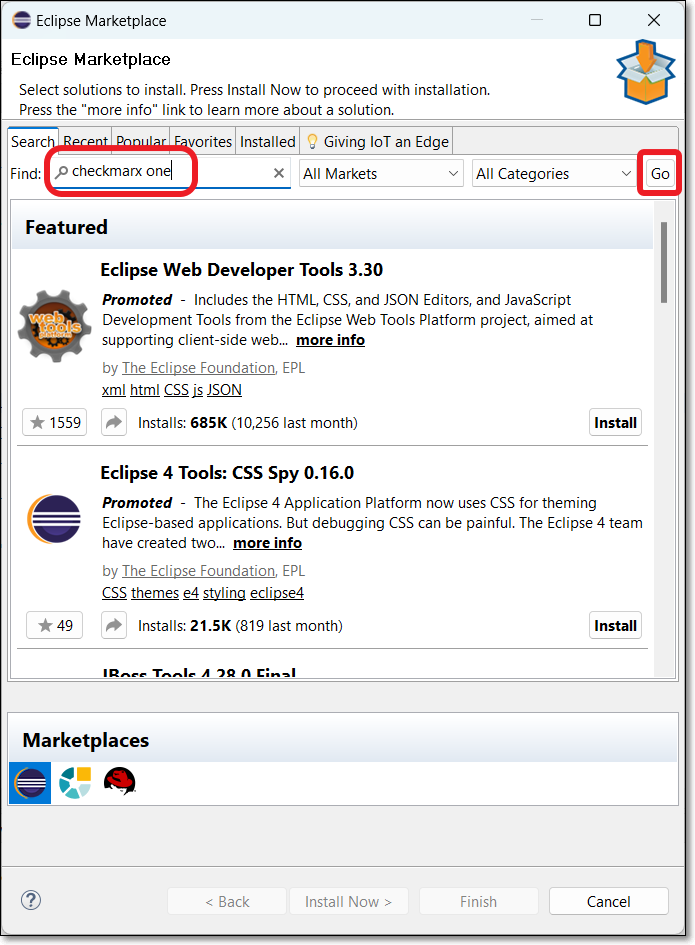Click the js tag link
695x945 pixels.
(x=198, y=390)
